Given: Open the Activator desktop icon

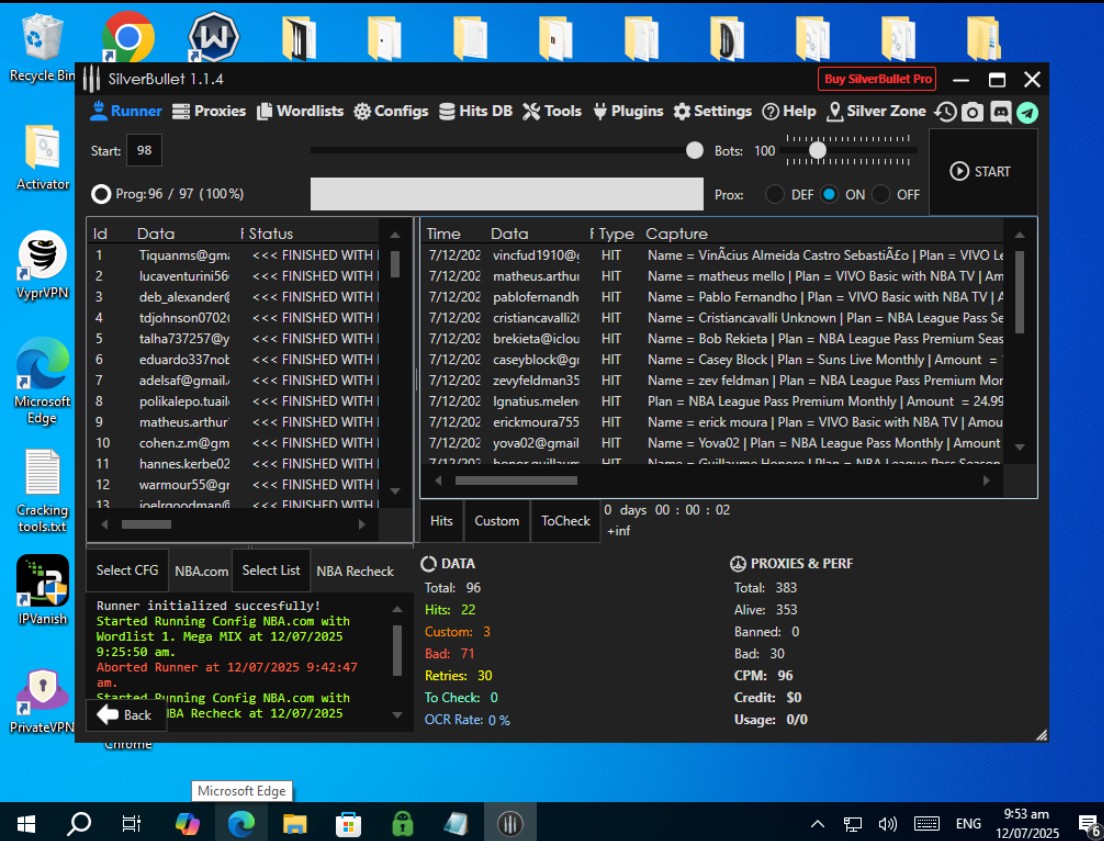Looking at the screenshot, I should coord(42,157).
